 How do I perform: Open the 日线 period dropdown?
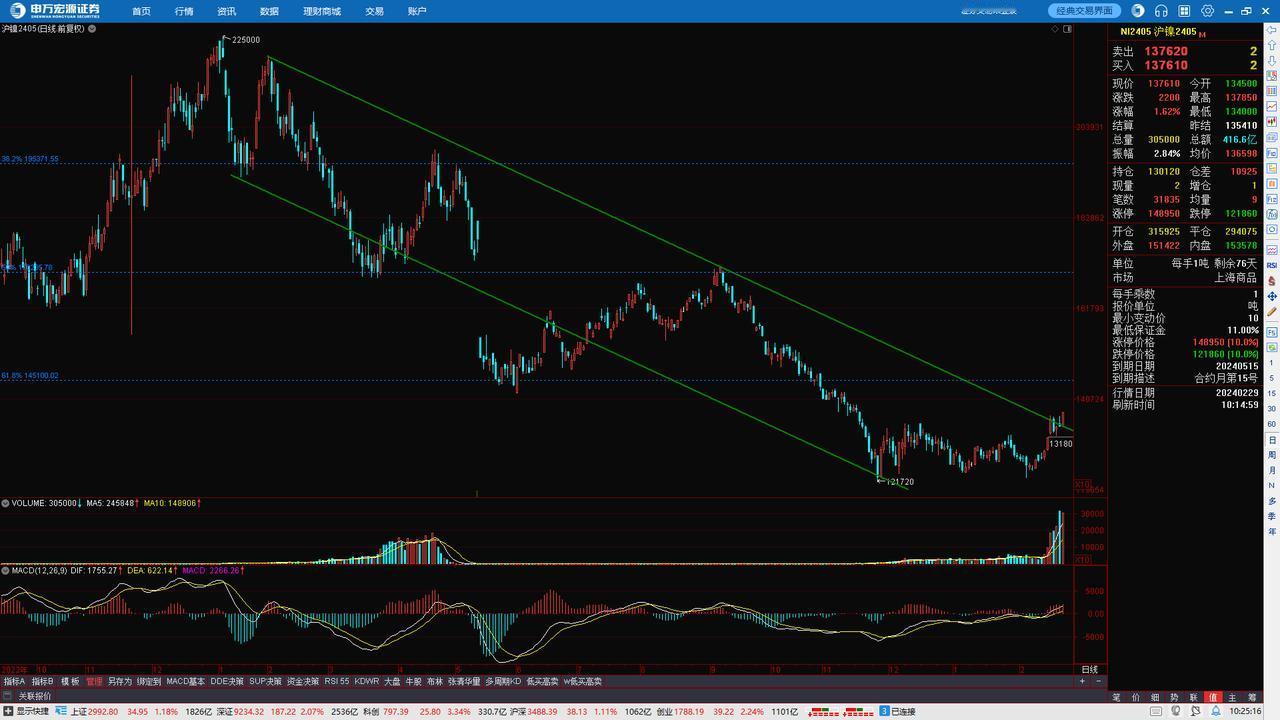pos(1090,670)
